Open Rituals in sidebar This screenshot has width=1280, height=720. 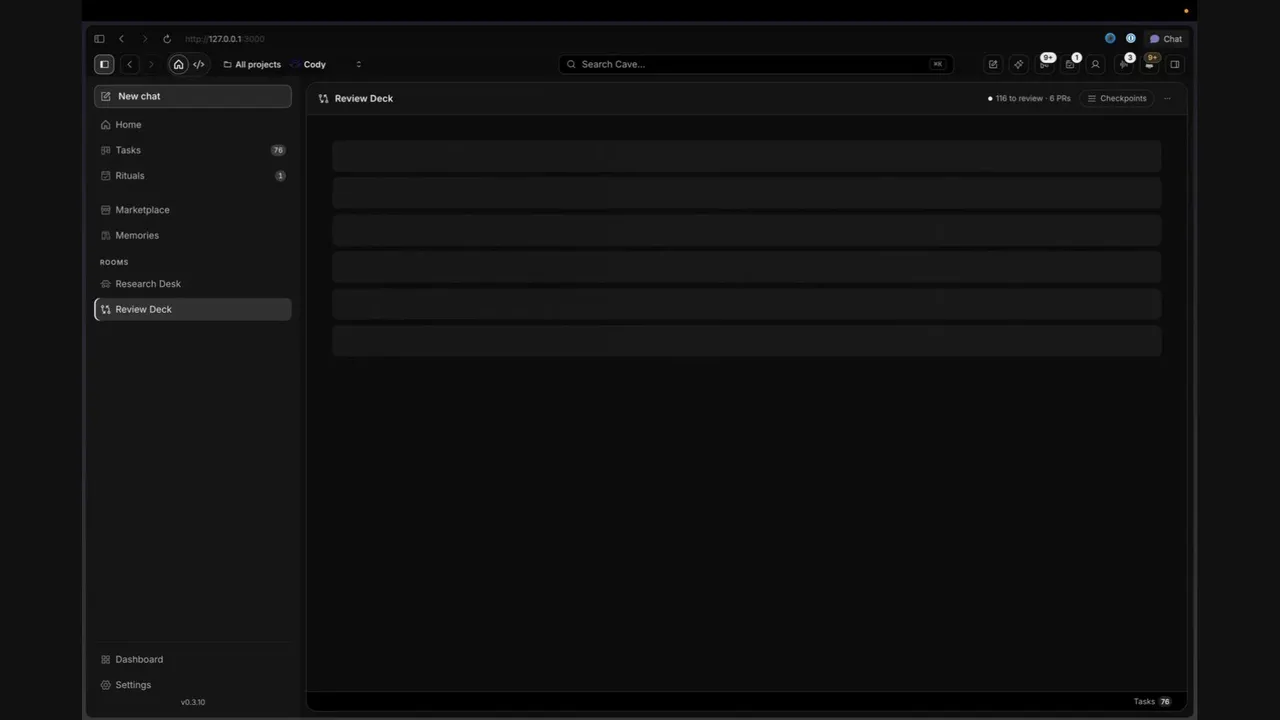click(x=193, y=176)
